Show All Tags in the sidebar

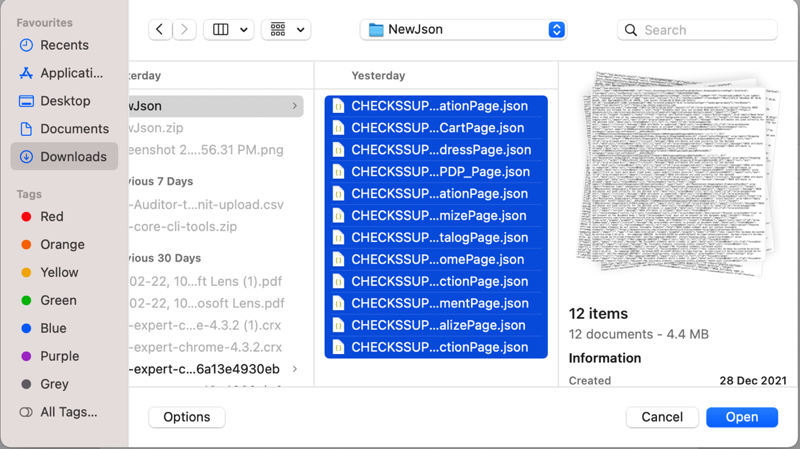pyautogui.click(x=68, y=412)
